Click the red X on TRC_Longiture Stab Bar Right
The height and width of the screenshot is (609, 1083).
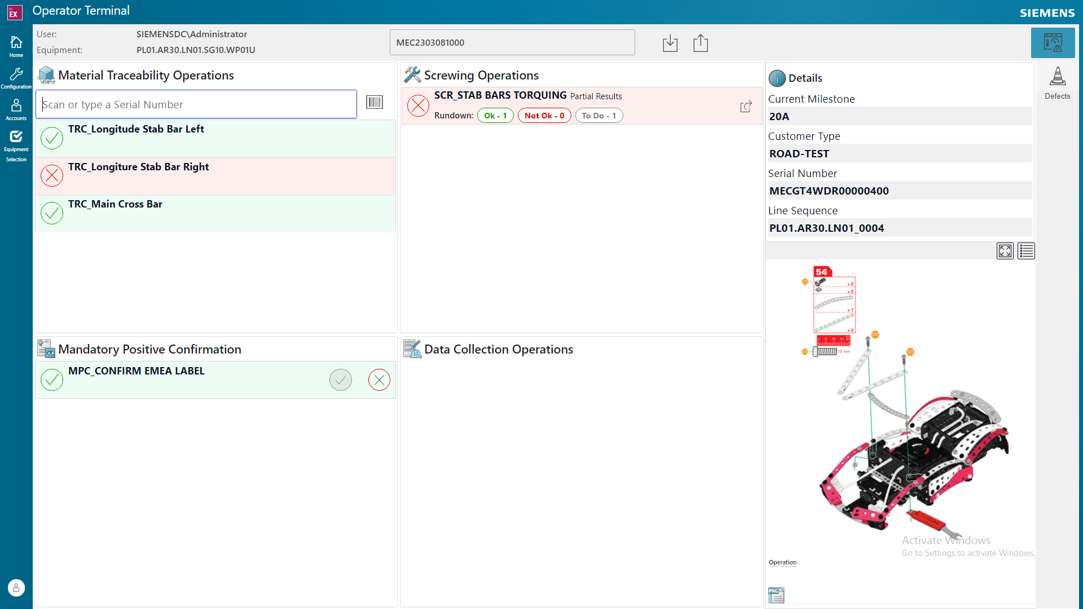52,175
